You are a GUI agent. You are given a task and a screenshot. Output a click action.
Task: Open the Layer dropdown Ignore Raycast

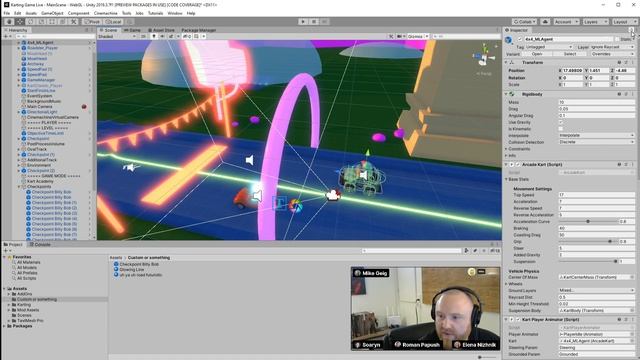(612, 47)
